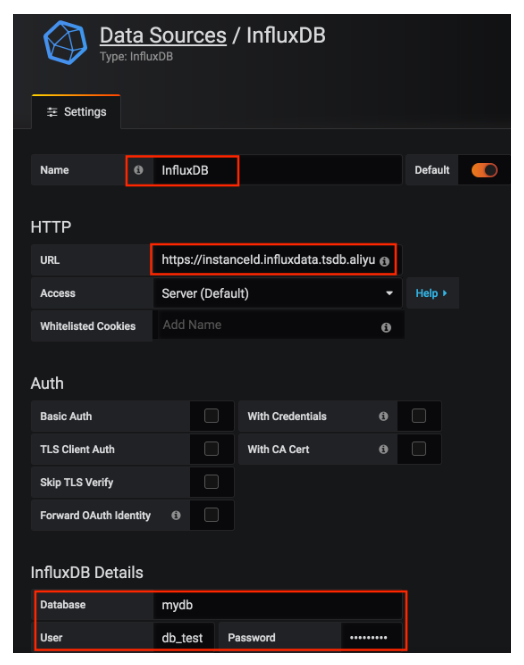The width and height of the screenshot is (524, 665).
Task: Click the Database input field with mydb
Action: 277,605
